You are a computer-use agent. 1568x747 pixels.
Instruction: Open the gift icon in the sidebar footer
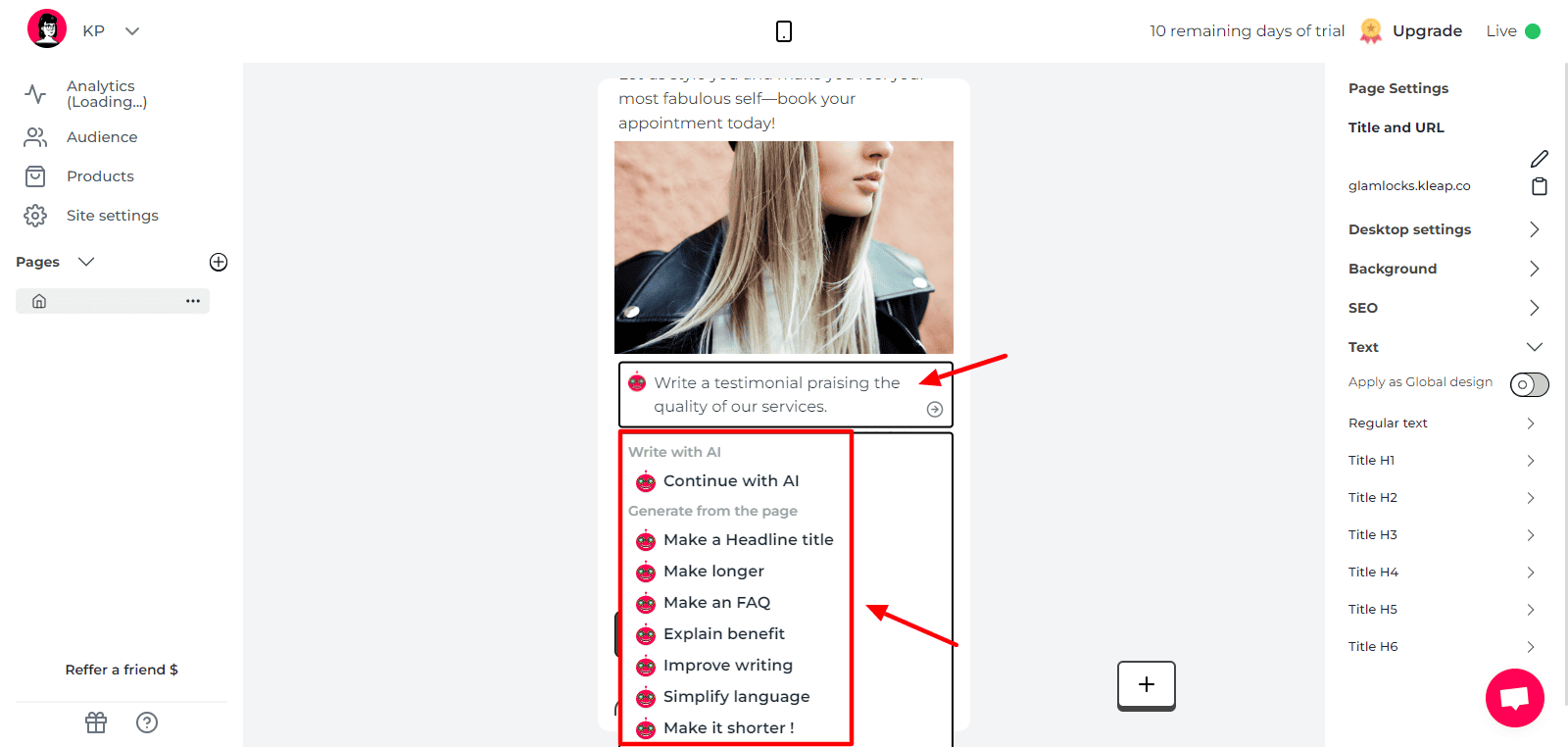[x=96, y=722]
